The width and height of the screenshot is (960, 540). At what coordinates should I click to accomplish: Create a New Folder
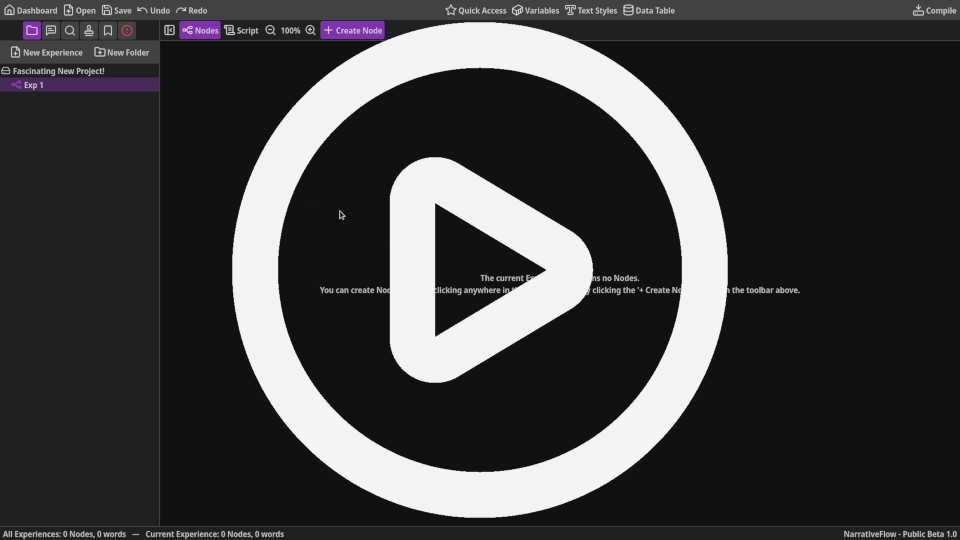tap(122, 53)
